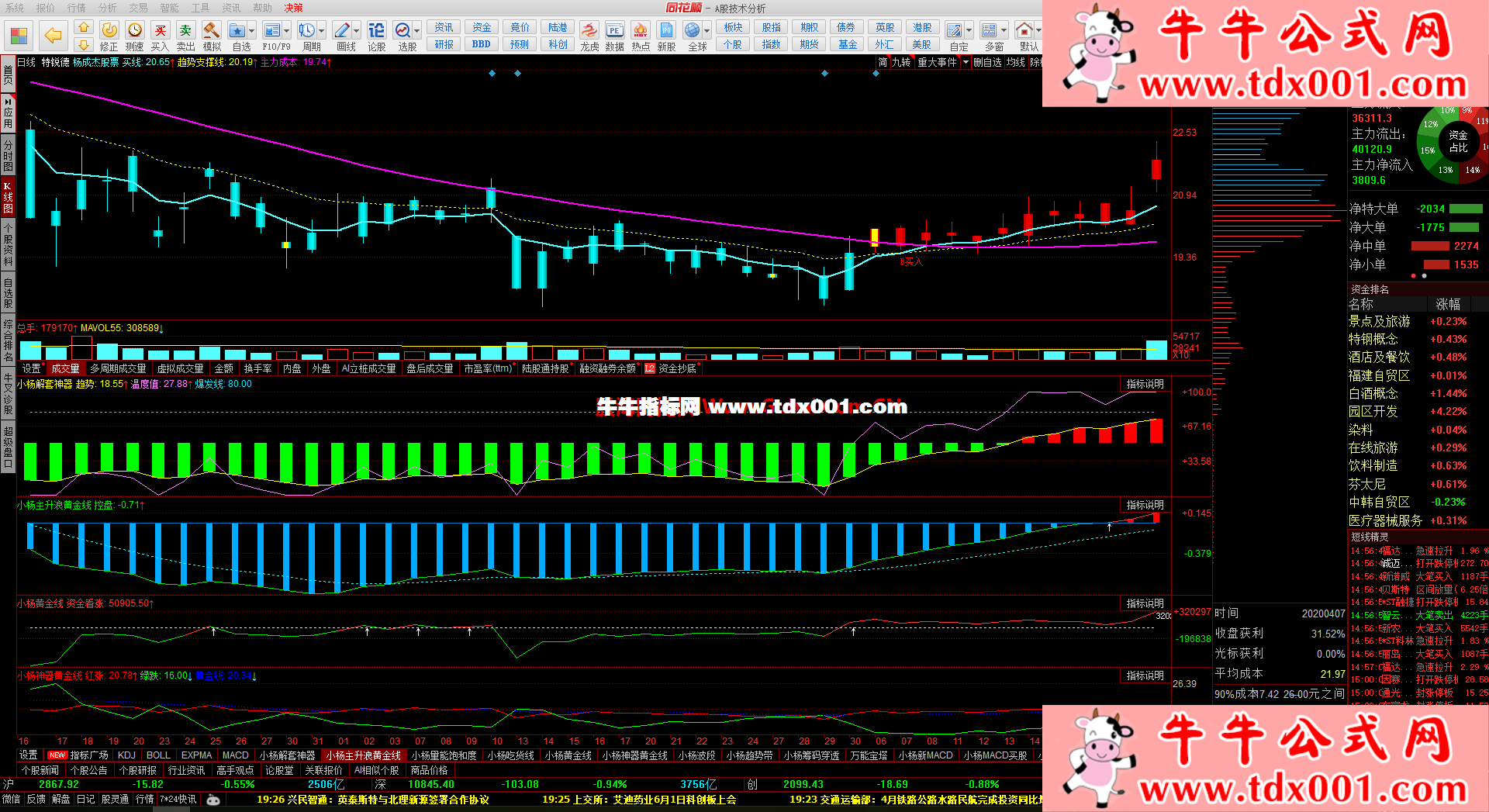Open the 报价 menu
This screenshot has height=812, width=1489.
[x=46, y=8]
